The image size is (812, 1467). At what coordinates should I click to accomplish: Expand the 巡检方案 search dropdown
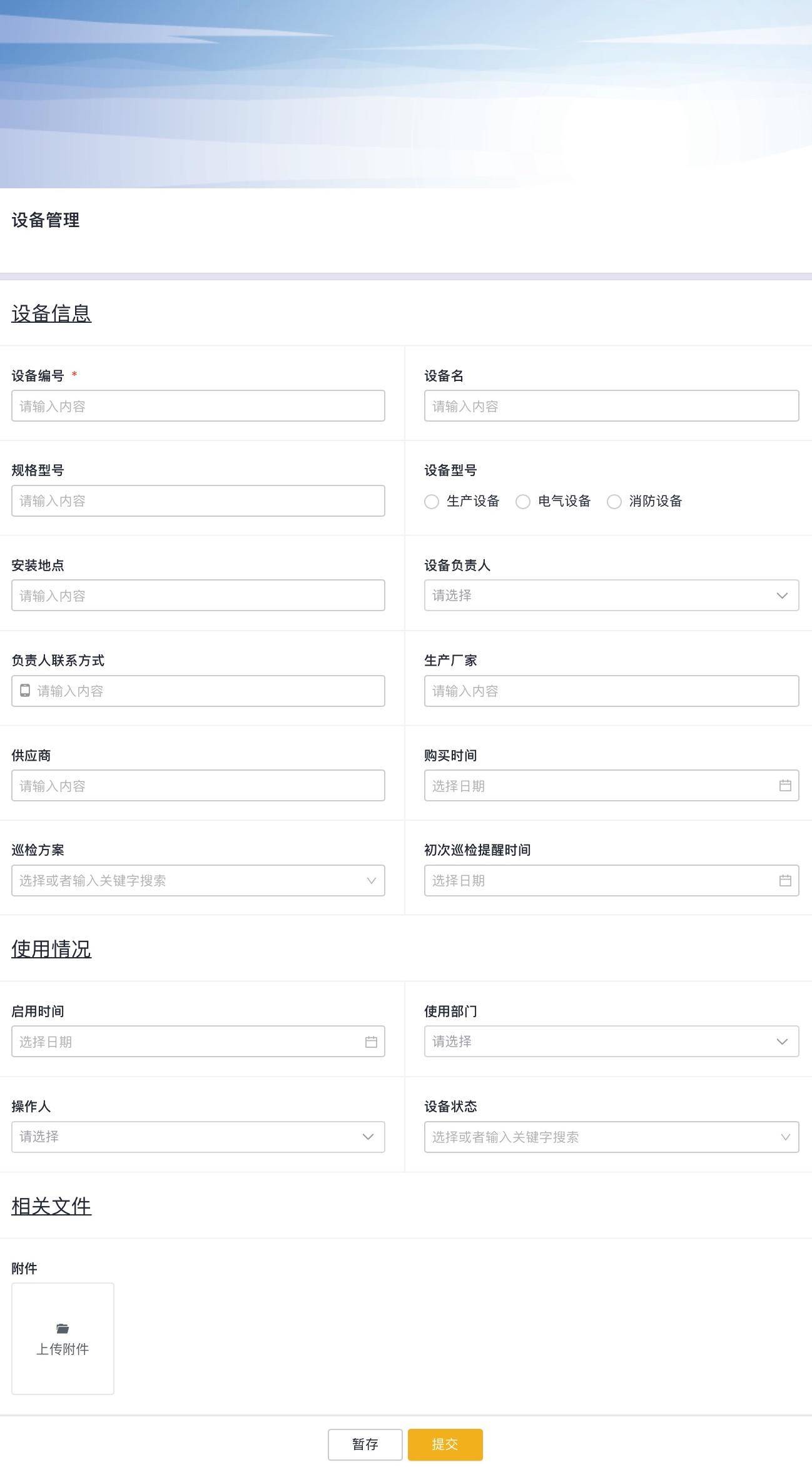click(x=198, y=880)
